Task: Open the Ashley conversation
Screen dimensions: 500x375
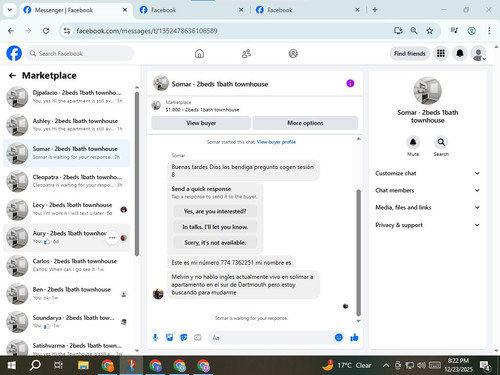Action: [67, 125]
